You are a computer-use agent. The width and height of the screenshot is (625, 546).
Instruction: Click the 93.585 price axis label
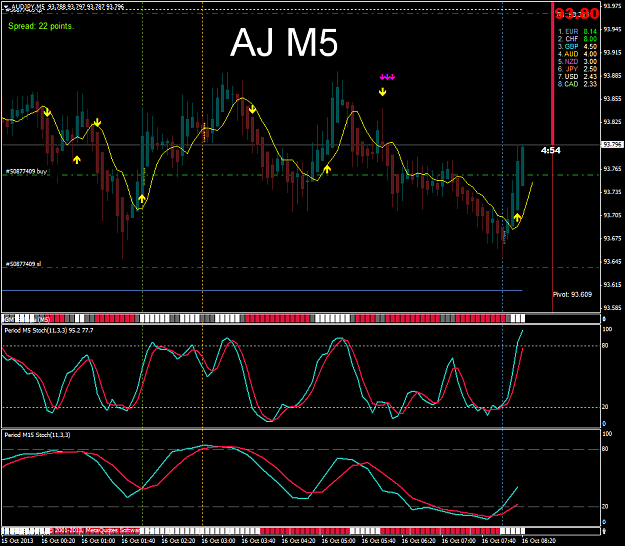coord(612,308)
